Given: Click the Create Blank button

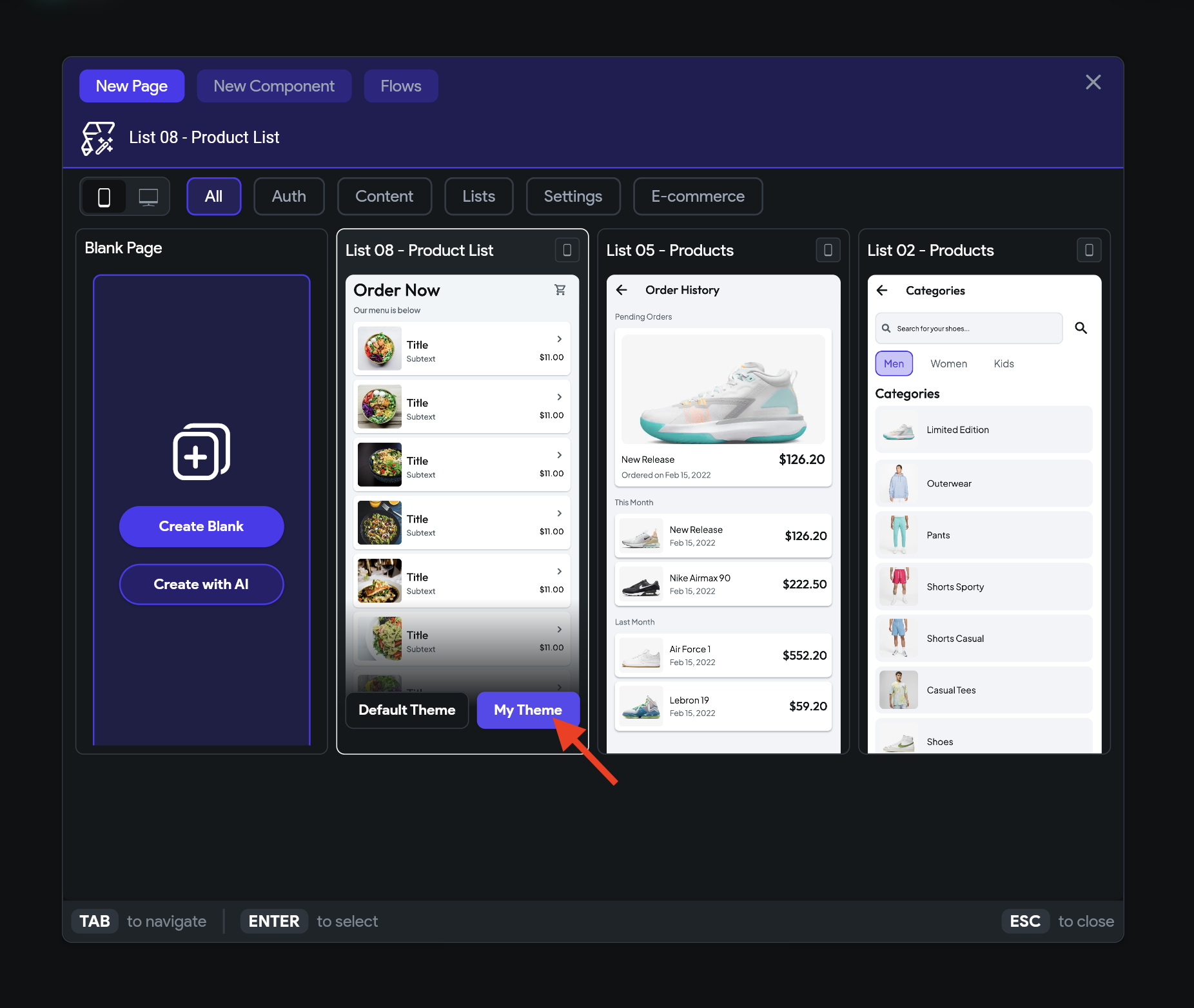Looking at the screenshot, I should [202, 527].
